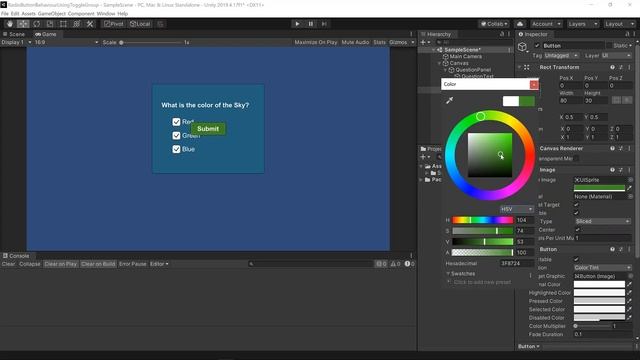Select the Rect tool in the toolbar

click(x=63, y=24)
